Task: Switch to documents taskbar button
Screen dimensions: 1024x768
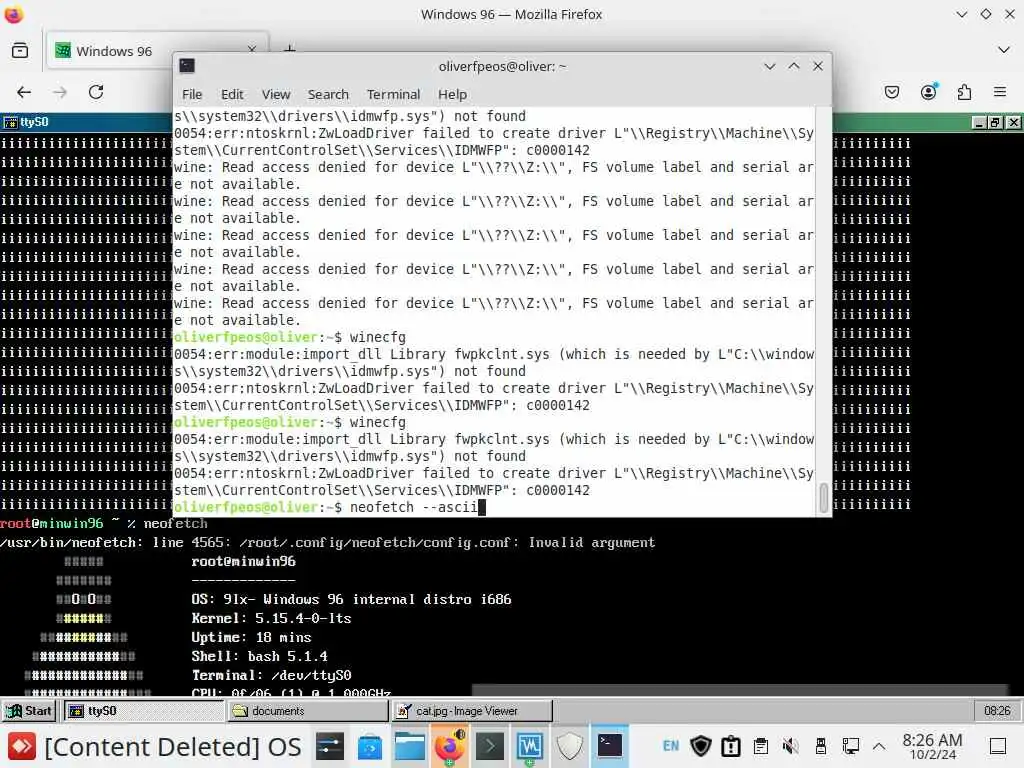Action: (x=308, y=711)
